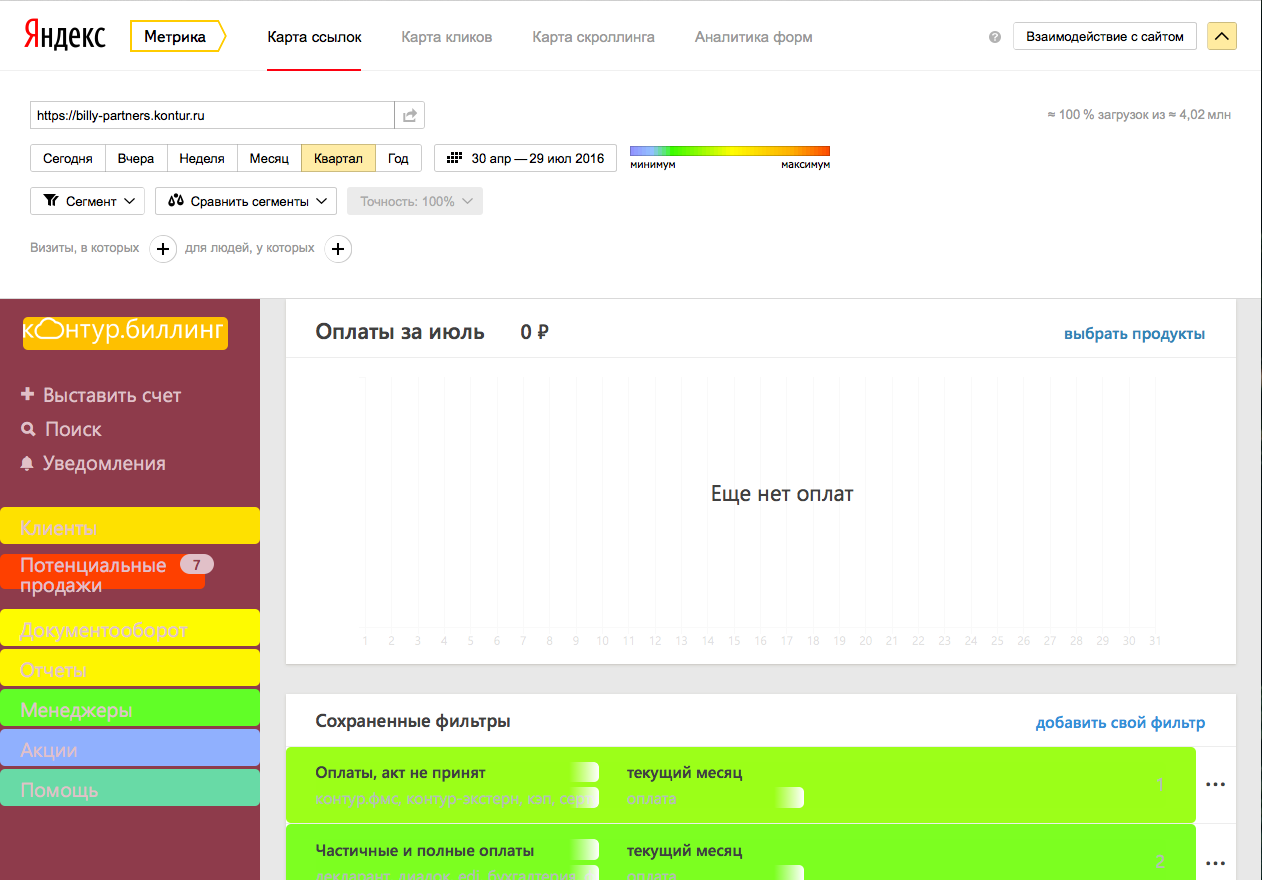Add condition after Визиты, в которых
Viewport: 1262px width, 880px height.
164,249
